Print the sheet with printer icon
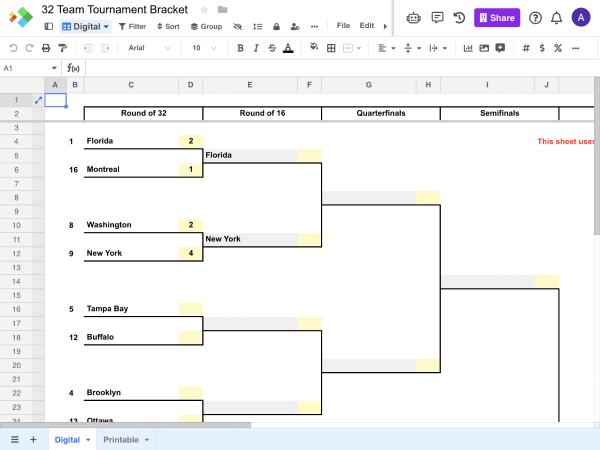This screenshot has height=450, width=600. pos(46,48)
